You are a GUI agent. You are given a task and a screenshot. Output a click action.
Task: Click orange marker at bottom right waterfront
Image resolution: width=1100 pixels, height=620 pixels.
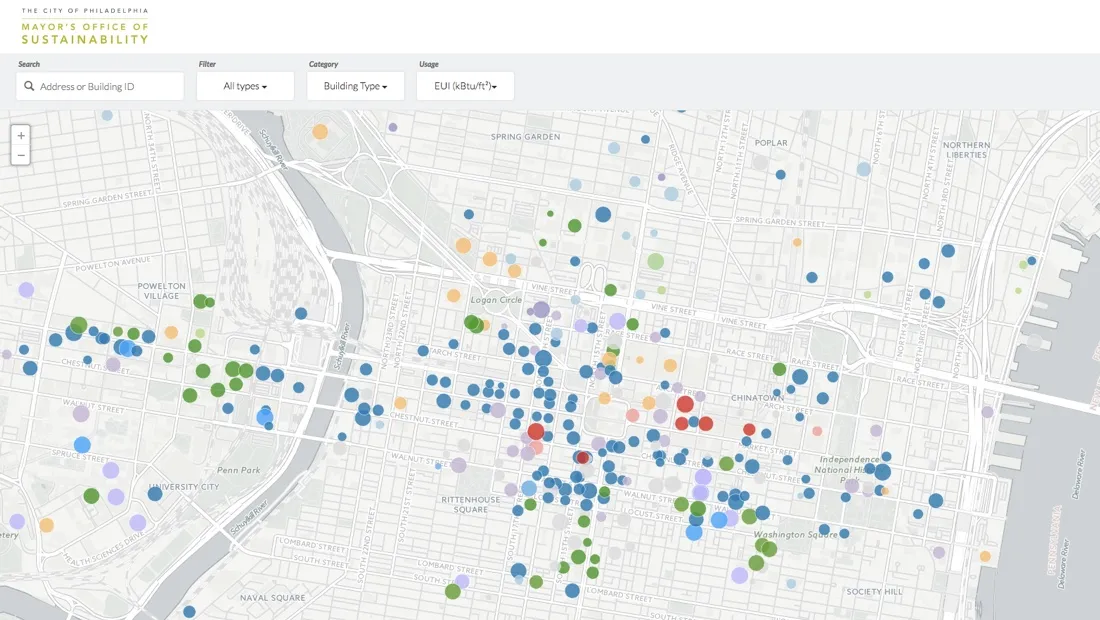(x=985, y=556)
